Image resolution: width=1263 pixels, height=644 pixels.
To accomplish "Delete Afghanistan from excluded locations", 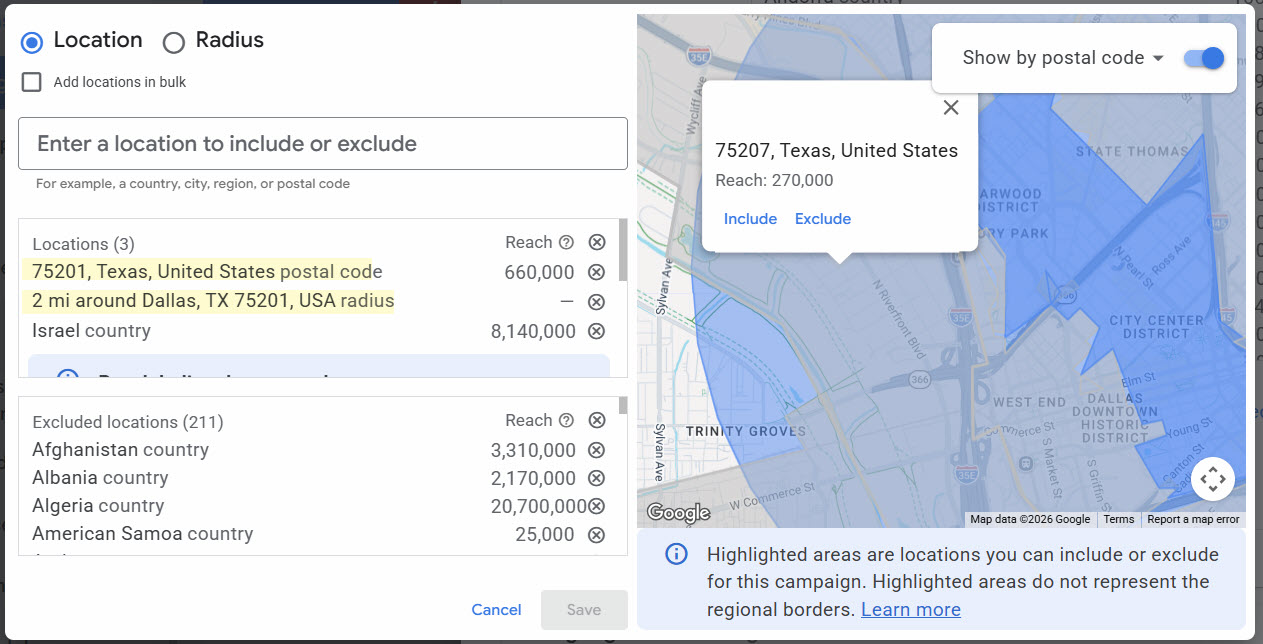I will pyautogui.click(x=597, y=449).
